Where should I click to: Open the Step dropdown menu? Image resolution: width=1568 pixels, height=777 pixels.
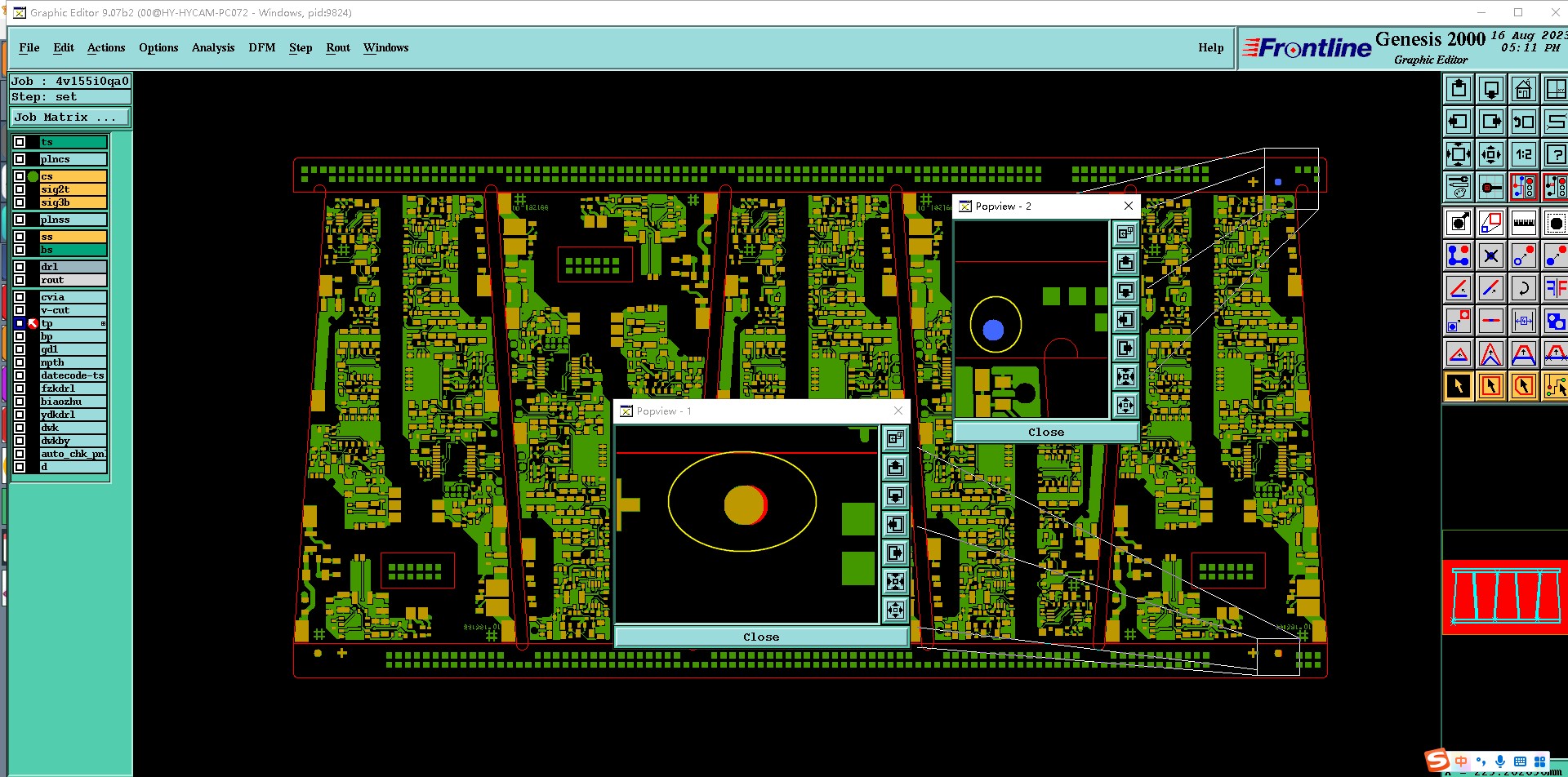[x=301, y=47]
